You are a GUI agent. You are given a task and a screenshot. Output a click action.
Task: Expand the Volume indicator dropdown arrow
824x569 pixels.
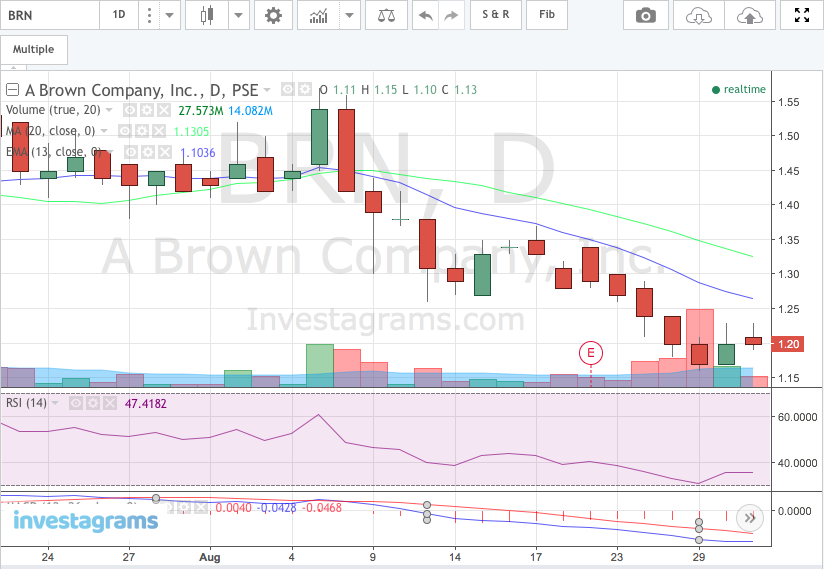tap(109, 110)
